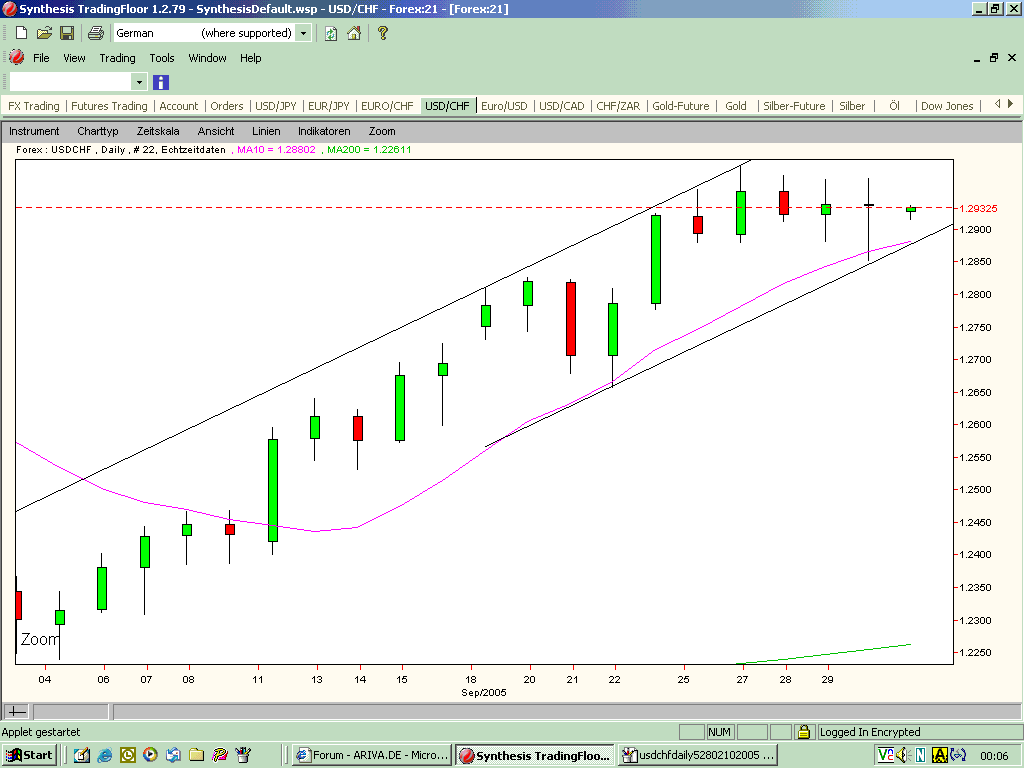Expand the empty combo box dropdown

click(x=139, y=82)
